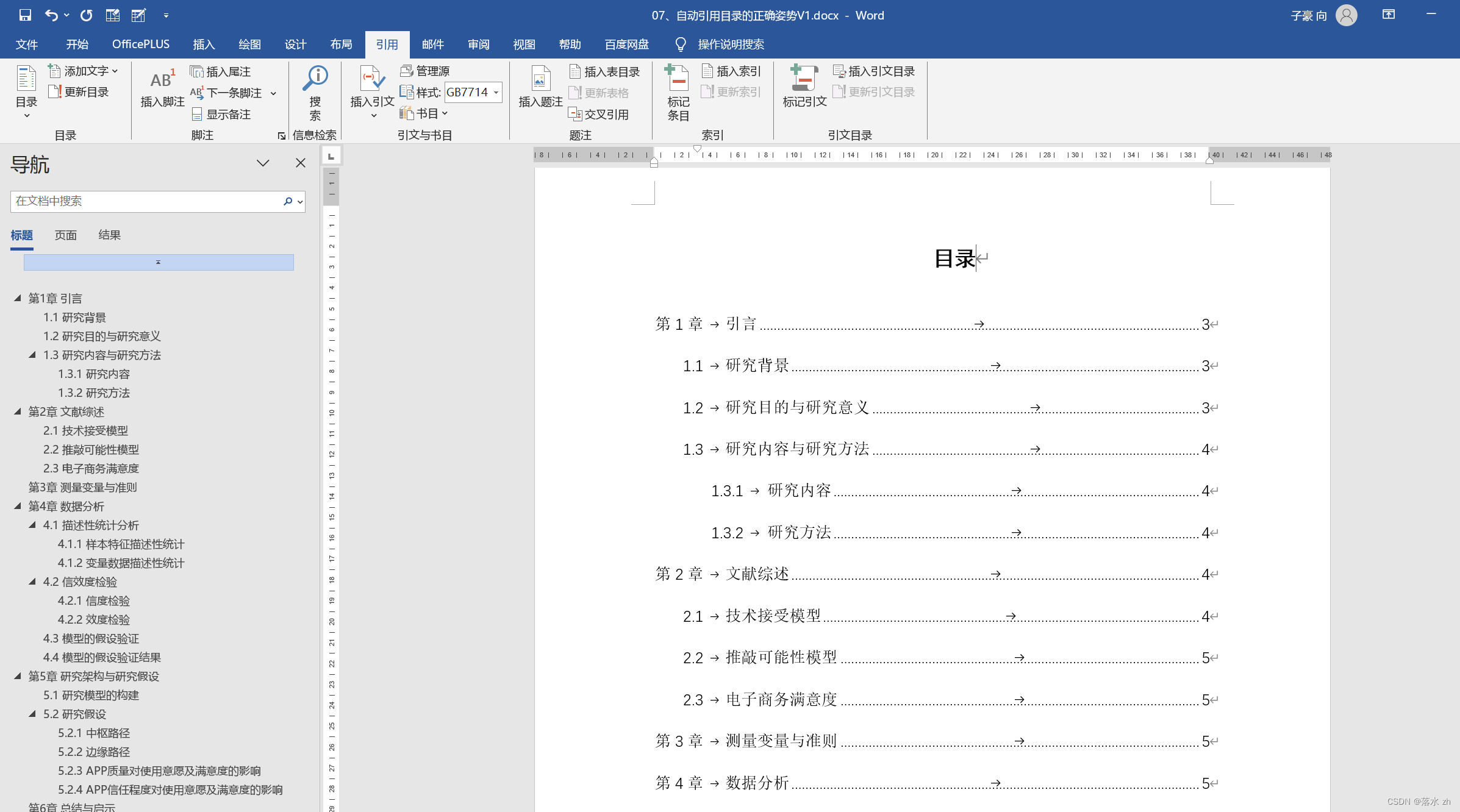The width and height of the screenshot is (1460, 812).
Task: Click the search magnifier in navigation box
Action: 288,201
